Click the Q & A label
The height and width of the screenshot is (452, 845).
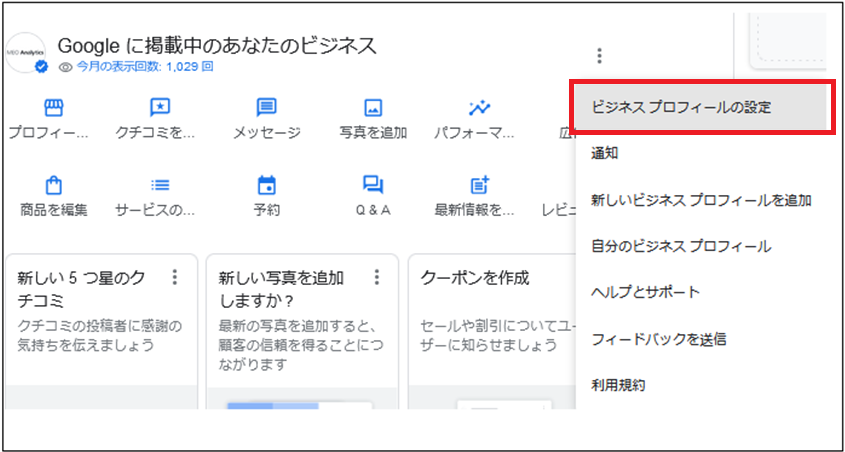click(373, 210)
